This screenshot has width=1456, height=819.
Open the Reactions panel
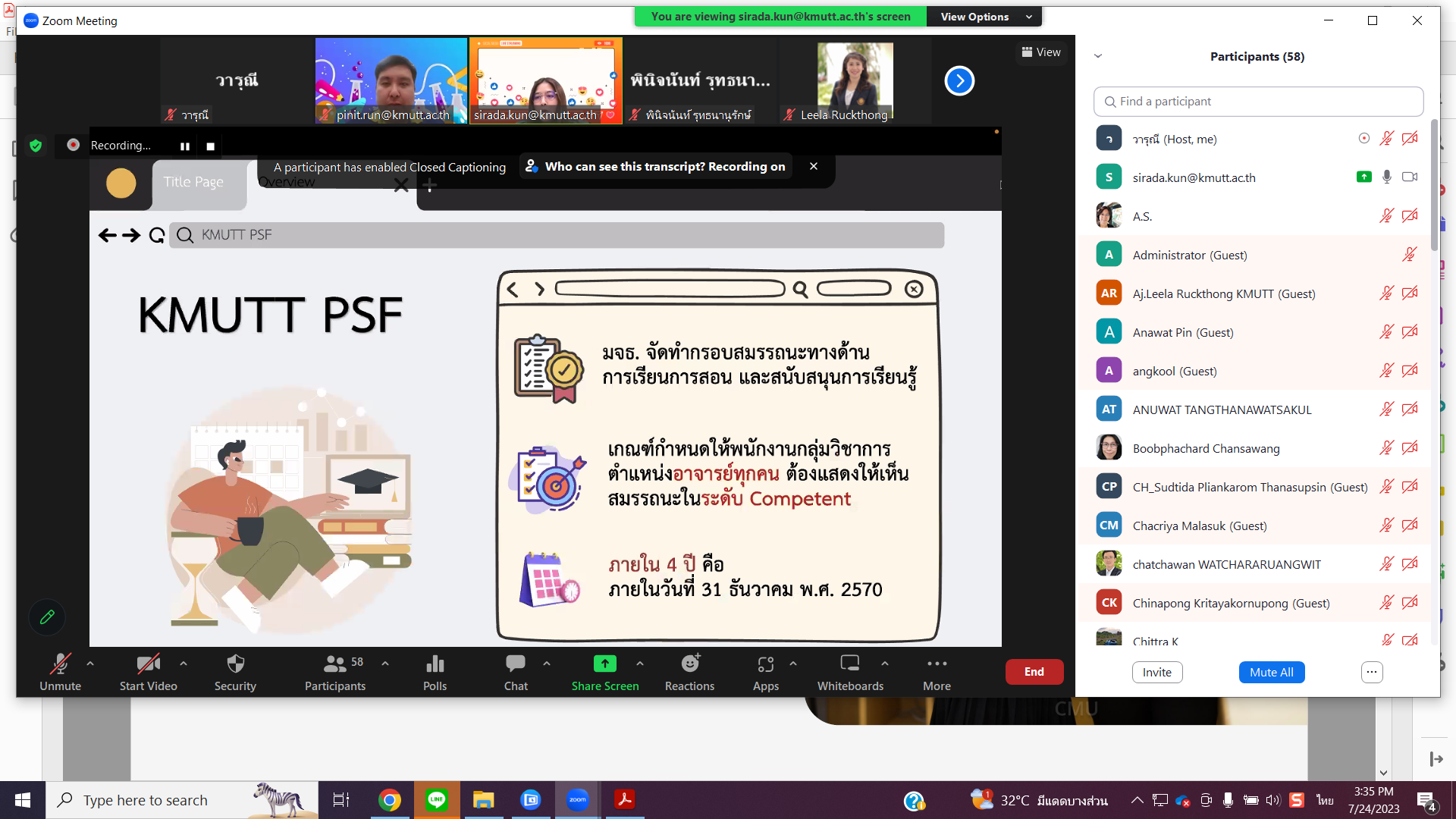coord(689,671)
